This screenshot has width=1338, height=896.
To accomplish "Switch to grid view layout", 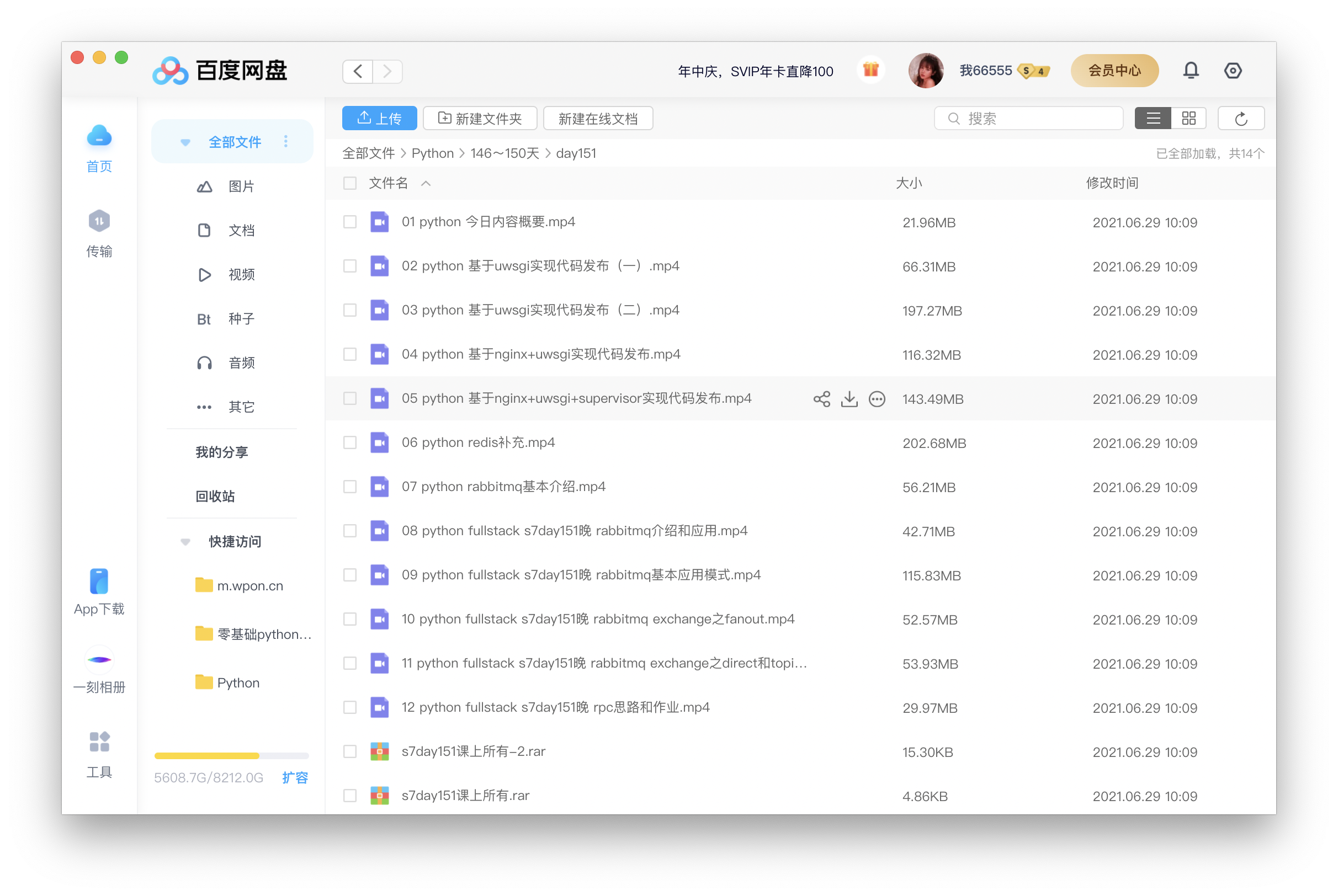I will tap(1189, 118).
